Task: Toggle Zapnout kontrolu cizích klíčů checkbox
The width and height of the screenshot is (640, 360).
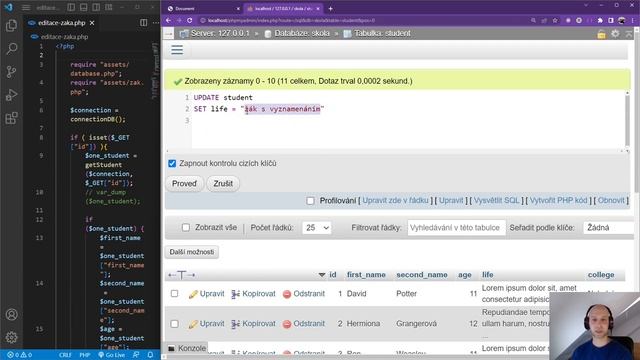Action: click(x=172, y=163)
